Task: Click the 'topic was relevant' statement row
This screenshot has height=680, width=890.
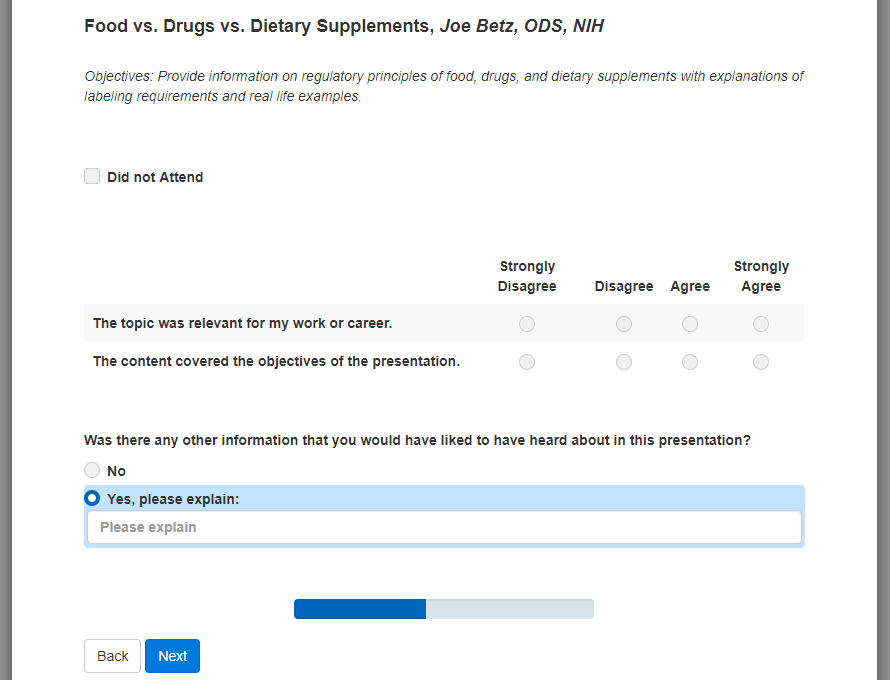Action: tap(242, 324)
